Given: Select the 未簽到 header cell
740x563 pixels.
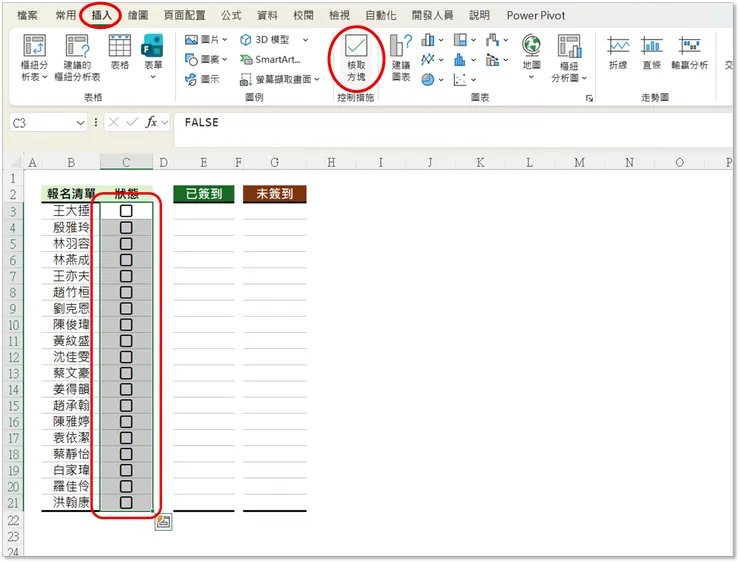Looking at the screenshot, I should click(x=274, y=194).
